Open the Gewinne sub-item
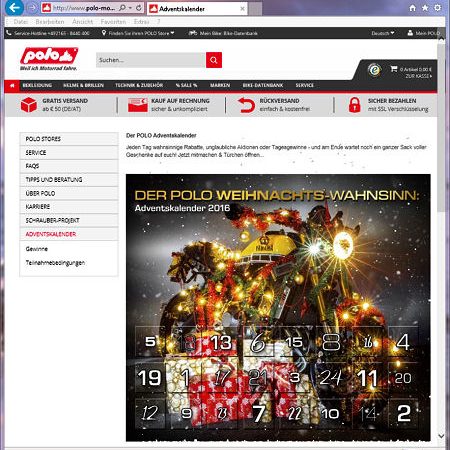The width and height of the screenshot is (450, 450). pos(37,249)
